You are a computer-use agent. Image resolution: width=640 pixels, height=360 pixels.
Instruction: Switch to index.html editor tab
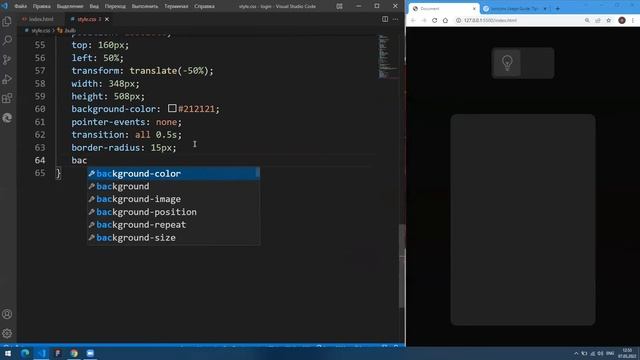40,19
